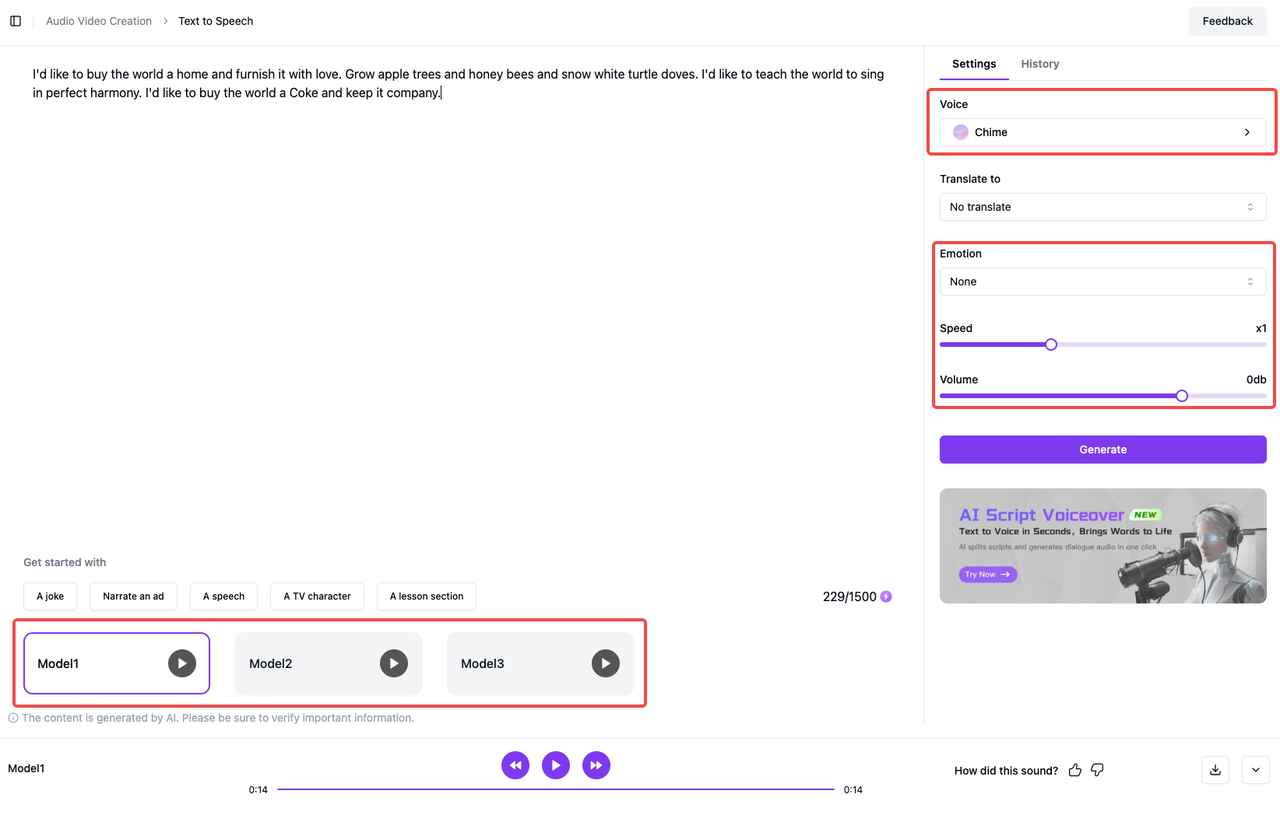Play the Model2 voice preview

tap(394, 663)
